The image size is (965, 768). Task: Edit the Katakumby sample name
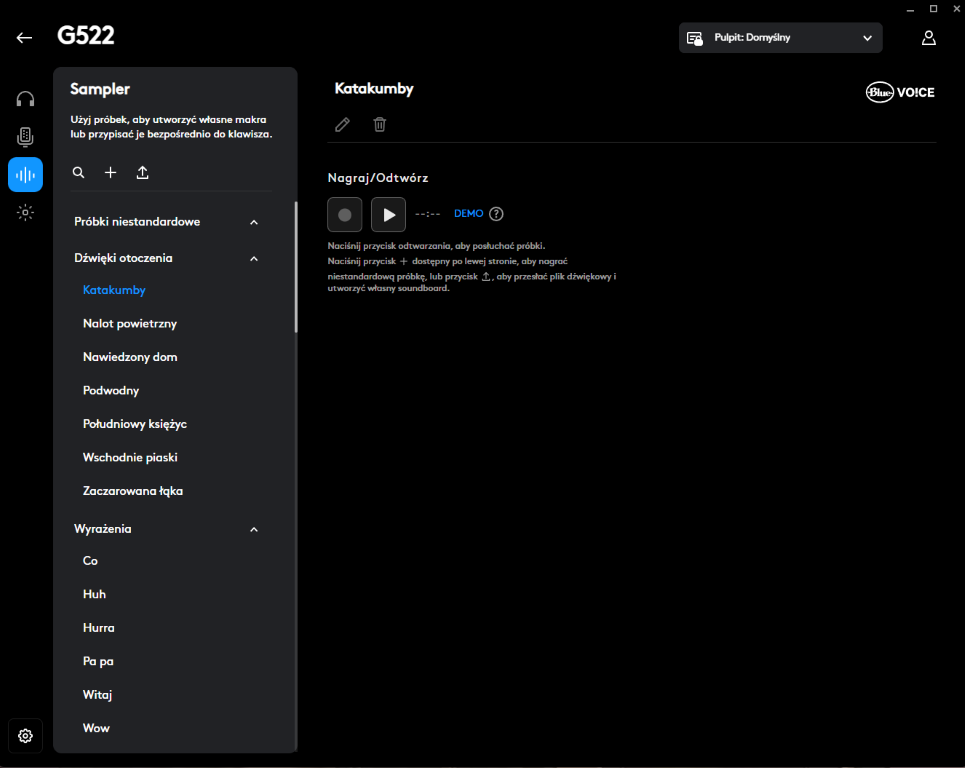coord(342,124)
